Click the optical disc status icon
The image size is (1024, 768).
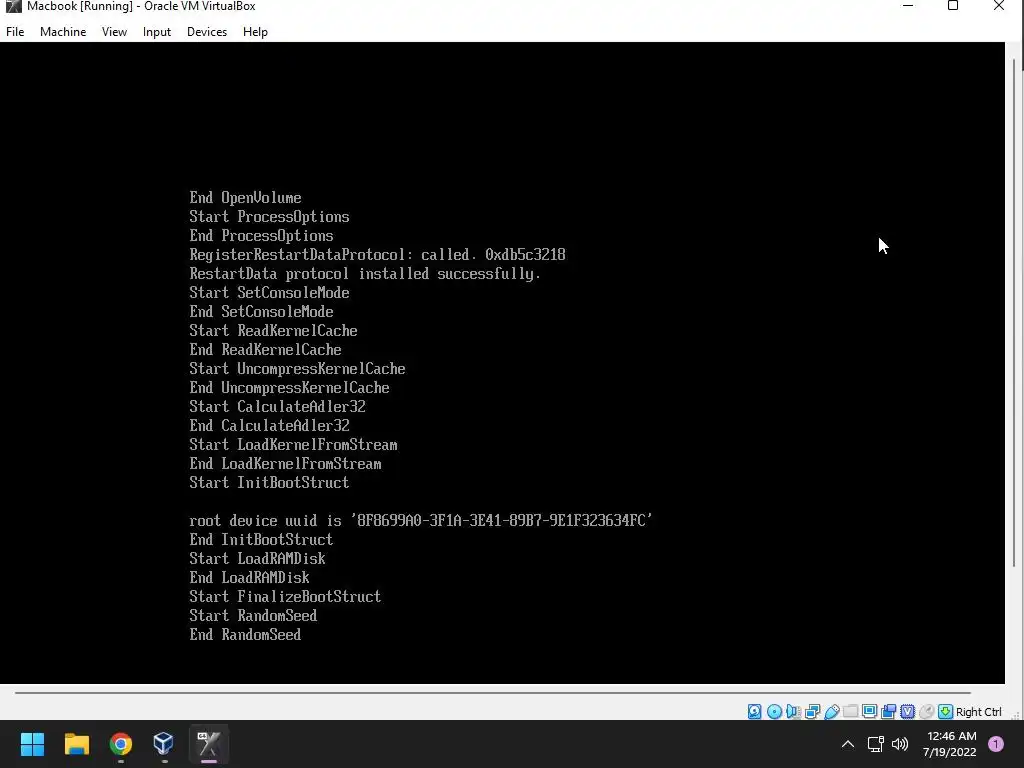(774, 712)
